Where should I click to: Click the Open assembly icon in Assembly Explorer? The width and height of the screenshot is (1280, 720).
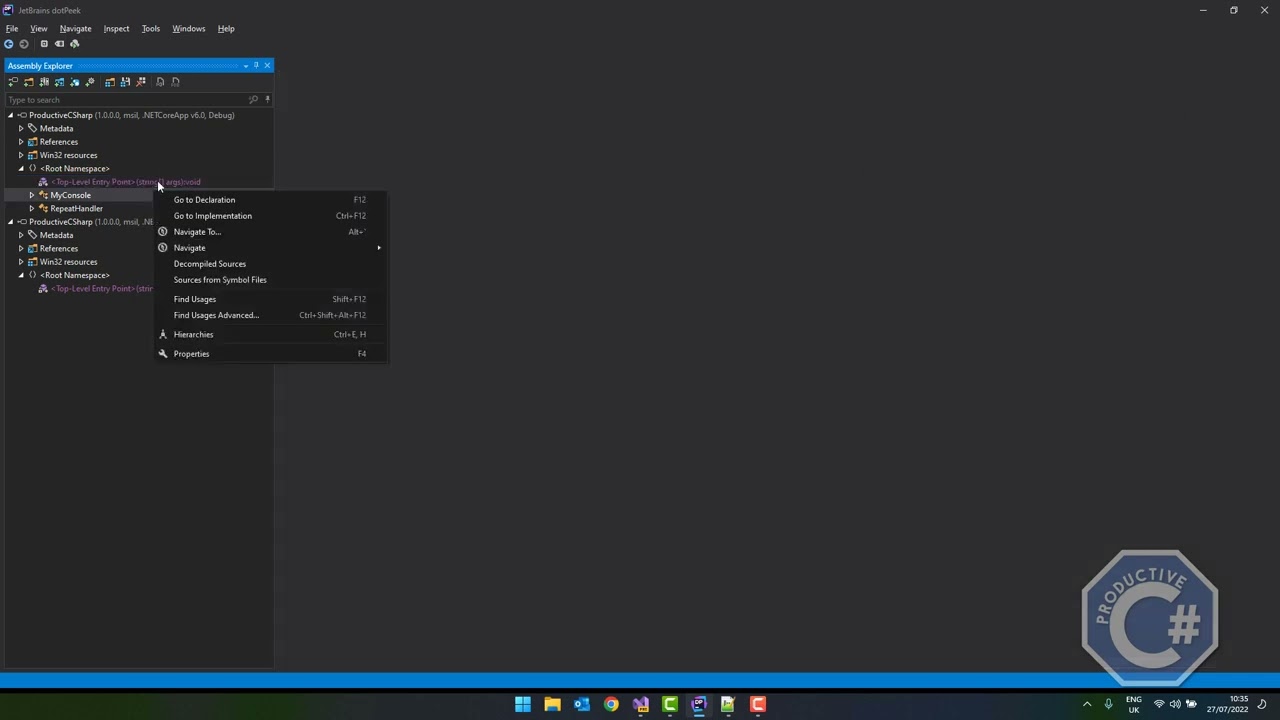point(13,82)
